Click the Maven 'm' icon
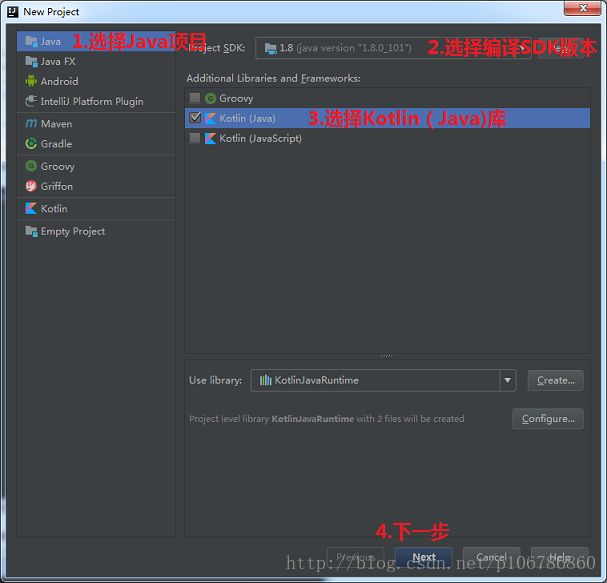 [31, 123]
